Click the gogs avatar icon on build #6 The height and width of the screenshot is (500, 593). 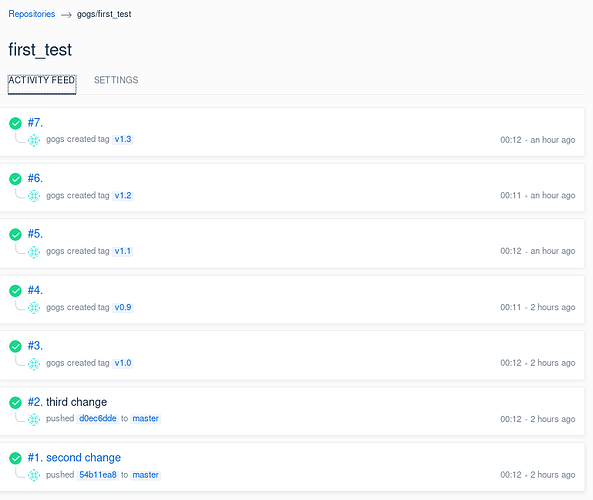34,196
